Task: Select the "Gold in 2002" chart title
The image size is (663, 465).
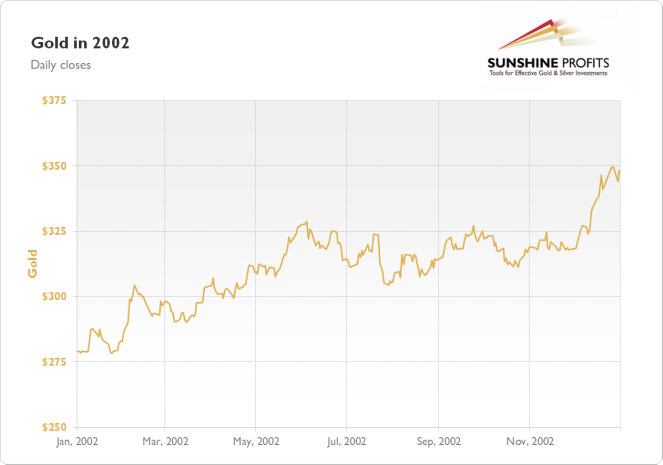Action: (80, 43)
